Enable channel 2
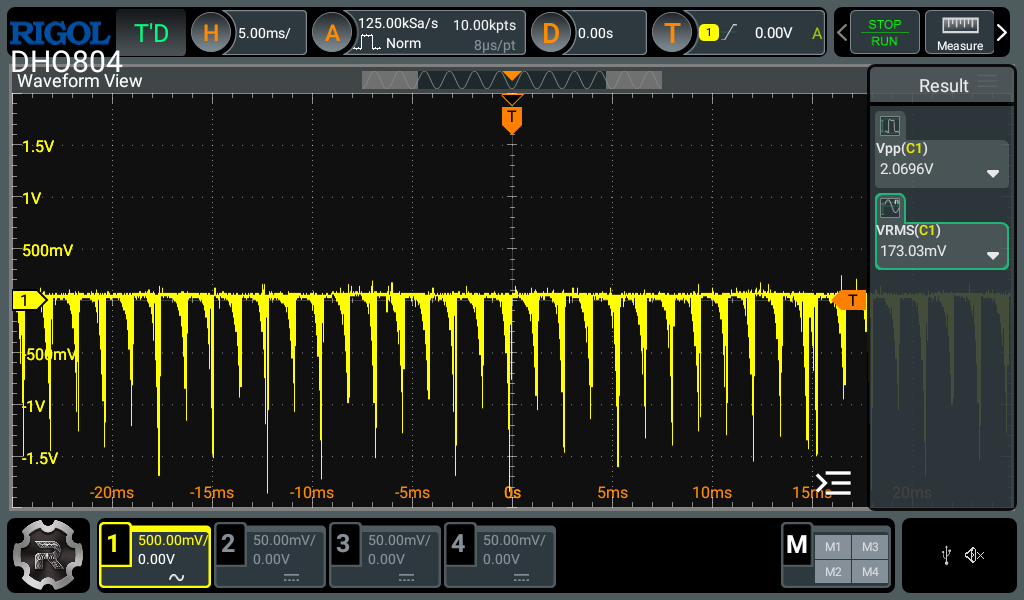 point(270,556)
